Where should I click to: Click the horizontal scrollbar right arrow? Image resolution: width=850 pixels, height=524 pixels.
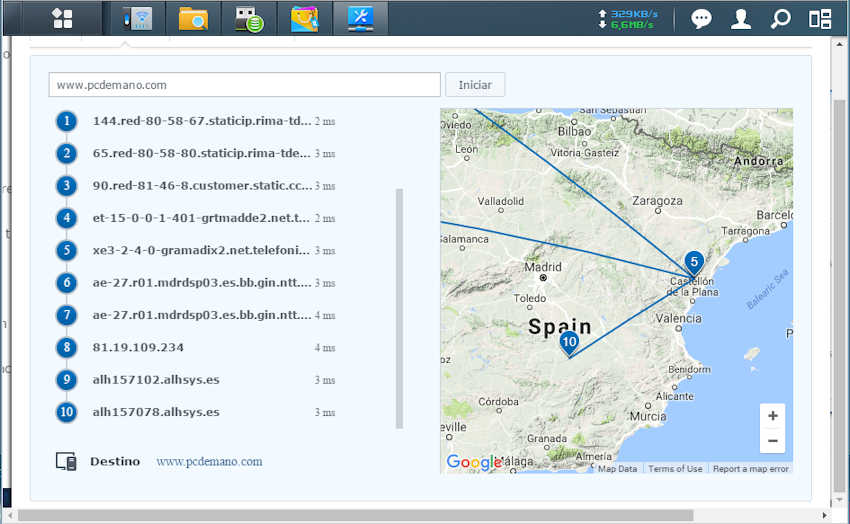(825, 515)
